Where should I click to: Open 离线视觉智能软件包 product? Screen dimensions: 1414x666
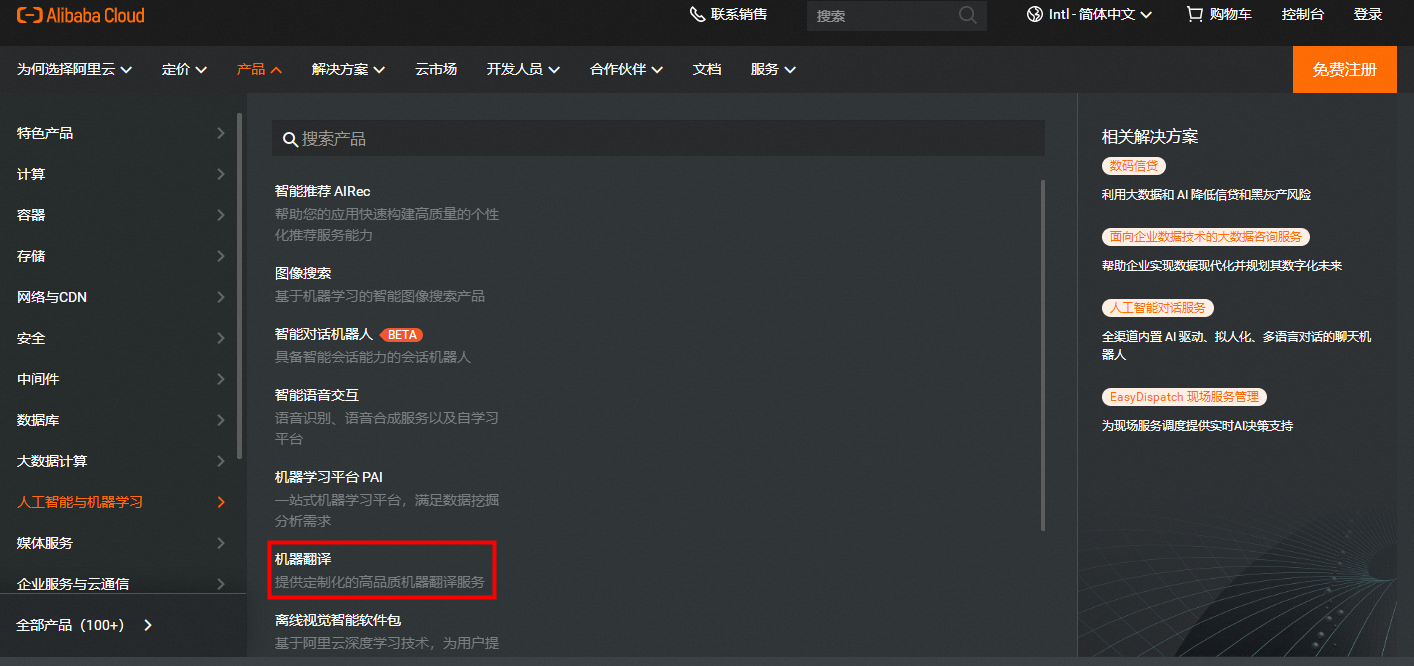coord(338,620)
